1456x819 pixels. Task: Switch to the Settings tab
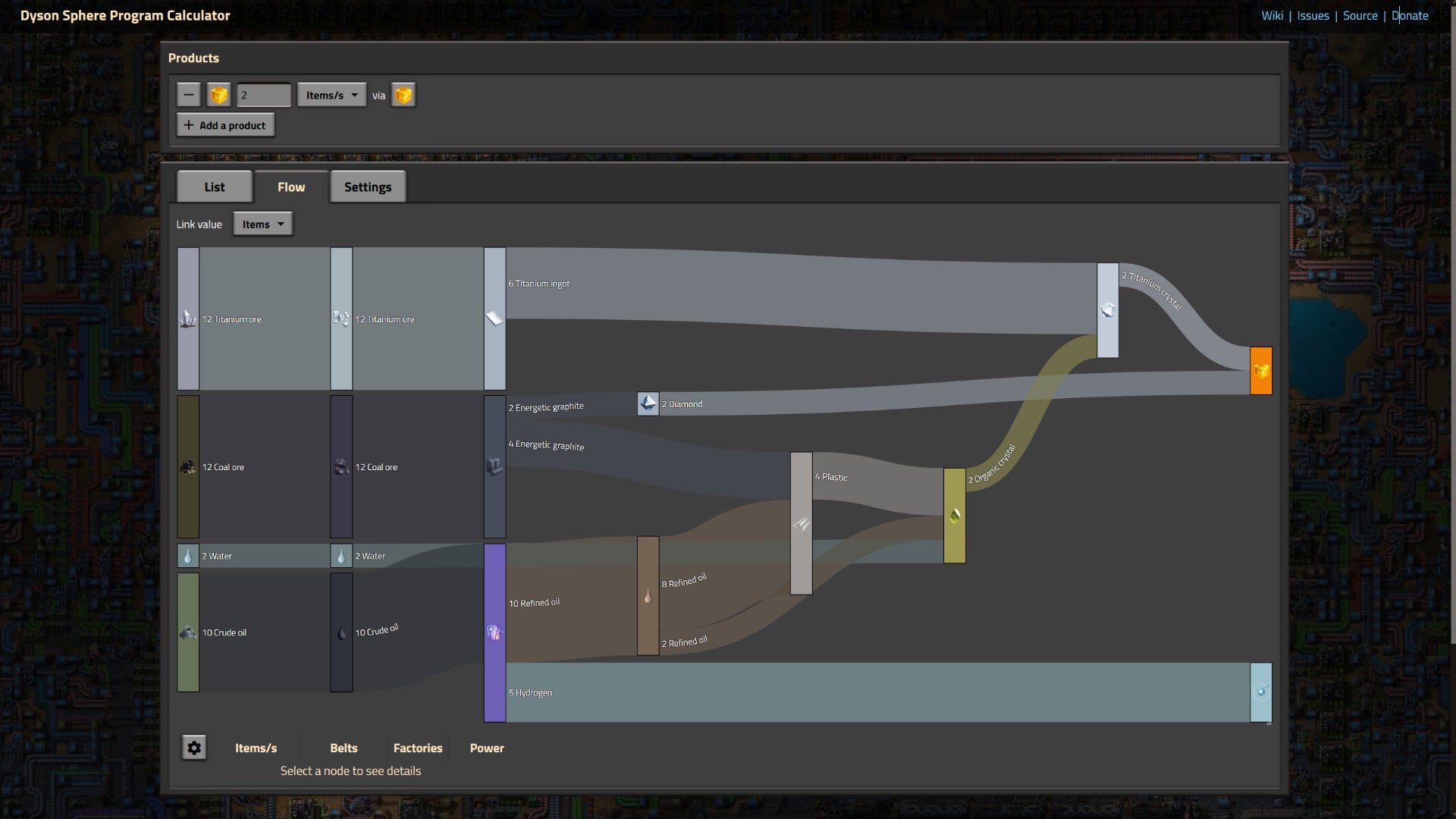(x=368, y=185)
